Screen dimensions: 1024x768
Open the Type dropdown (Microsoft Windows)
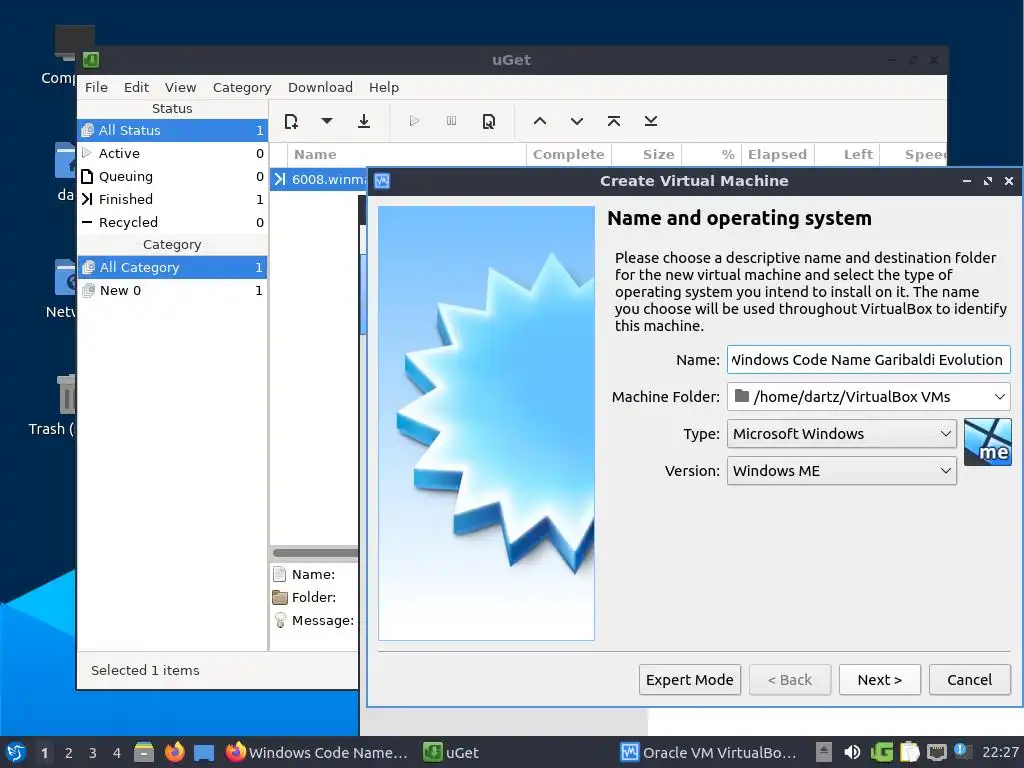pyautogui.click(x=842, y=434)
